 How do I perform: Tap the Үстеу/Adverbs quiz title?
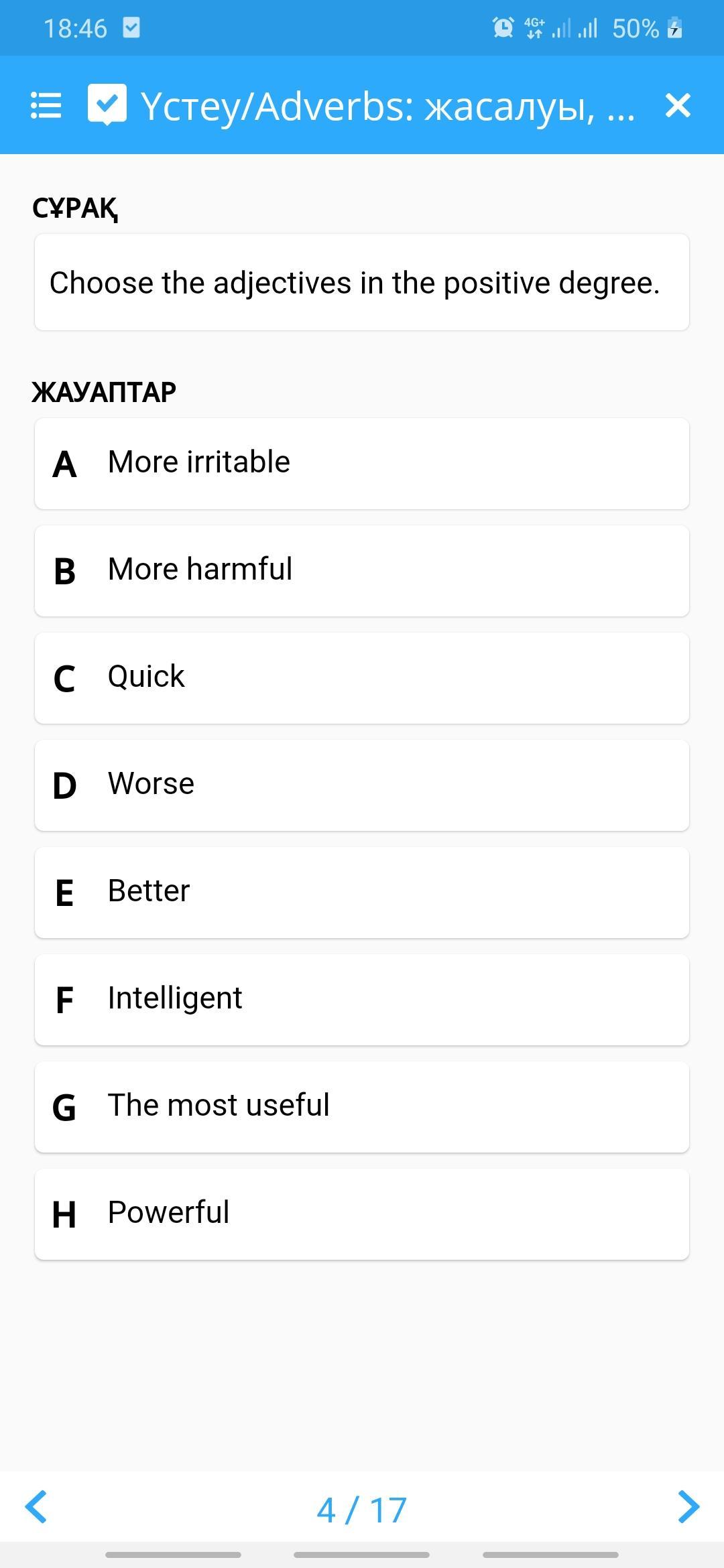[387, 106]
